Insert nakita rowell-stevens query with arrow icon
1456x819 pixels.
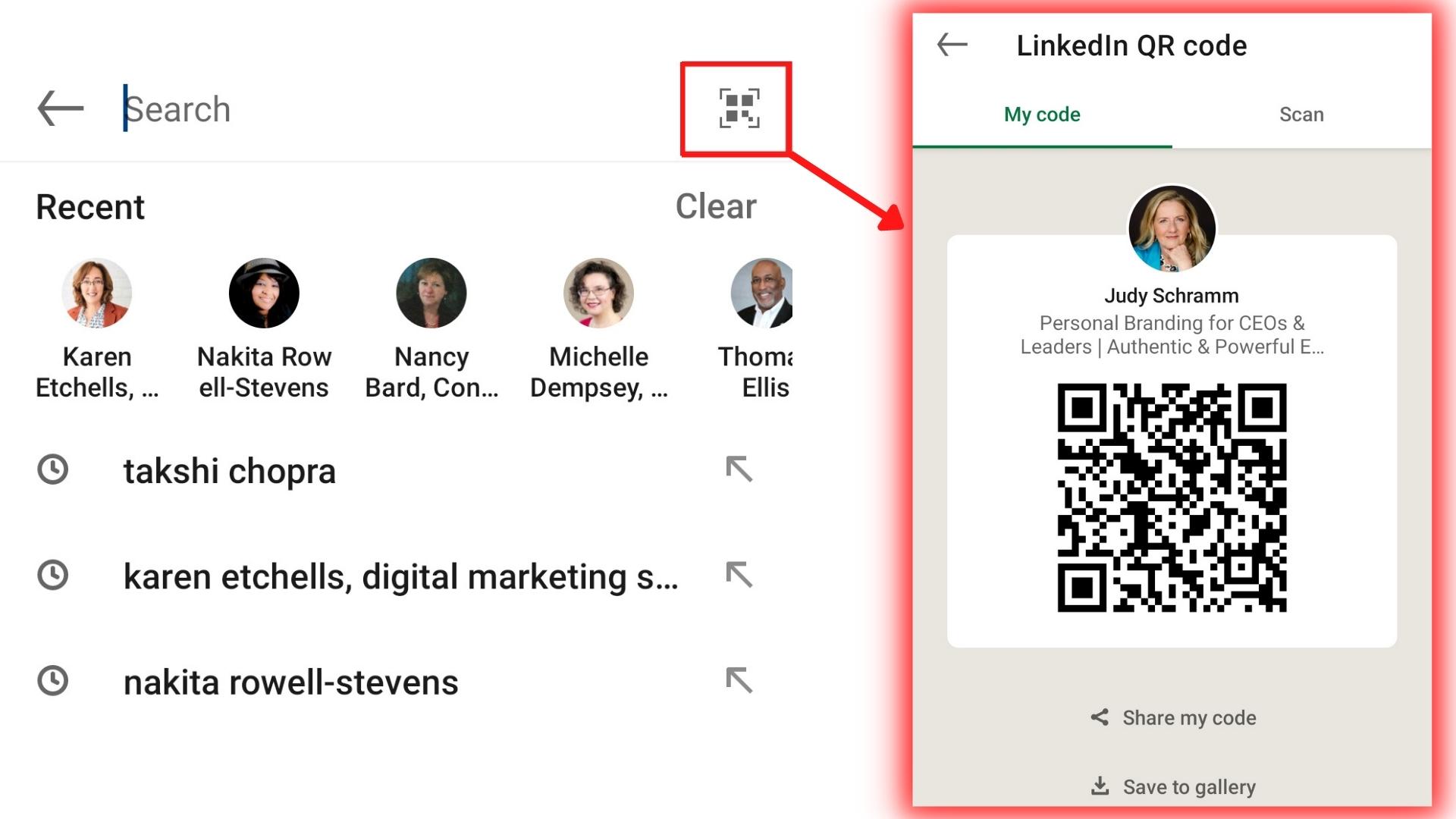coord(739,680)
